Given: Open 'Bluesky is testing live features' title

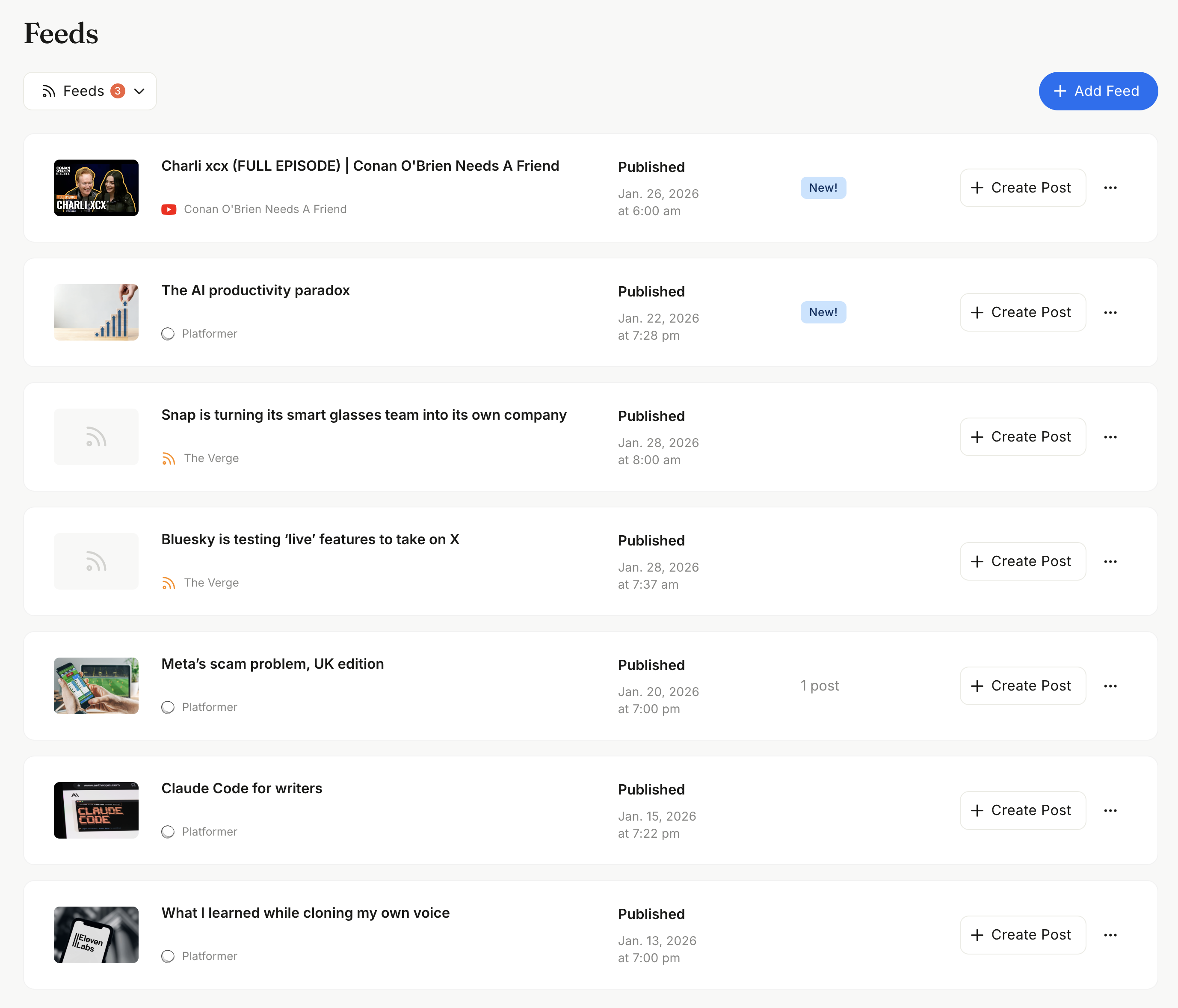Looking at the screenshot, I should click(x=310, y=540).
